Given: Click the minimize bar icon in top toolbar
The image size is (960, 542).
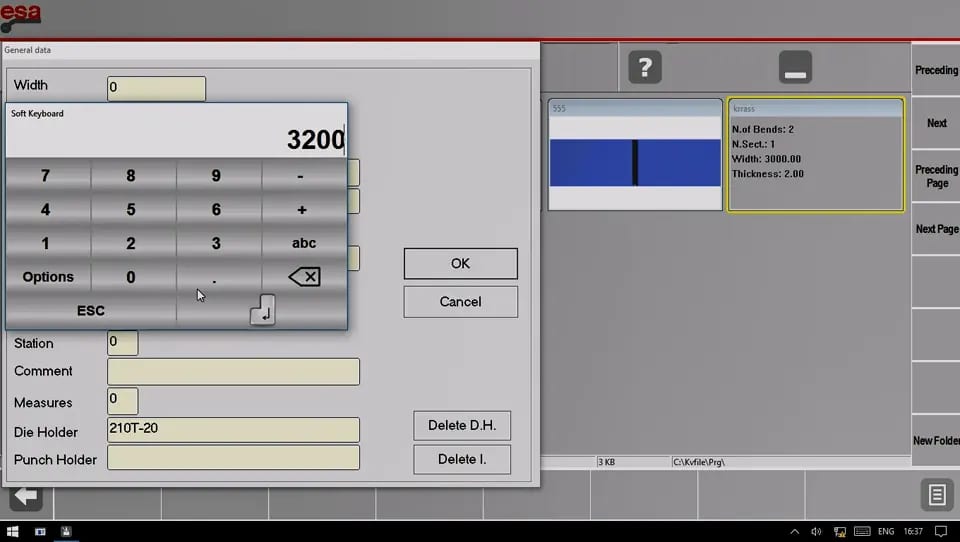Looking at the screenshot, I should pos(795,67).
